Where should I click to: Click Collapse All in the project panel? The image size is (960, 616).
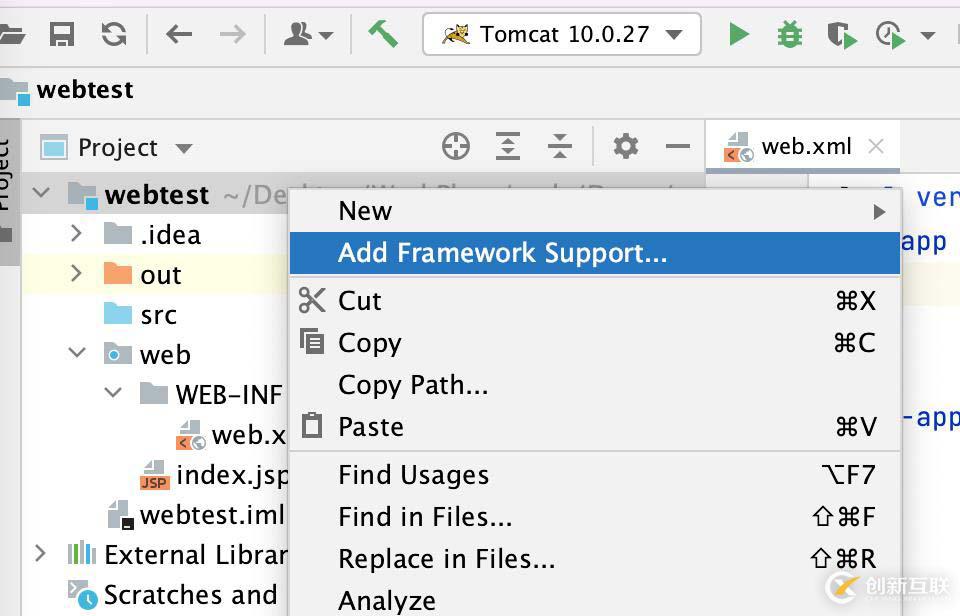tap(560, 146)
